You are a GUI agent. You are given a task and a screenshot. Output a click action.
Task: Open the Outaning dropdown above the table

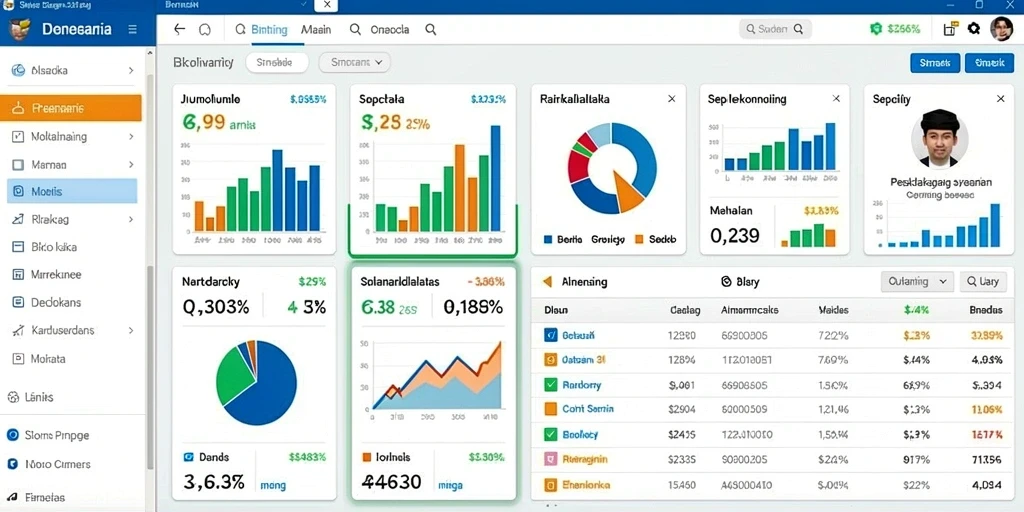pyautogui.click(x=918, y=281)
